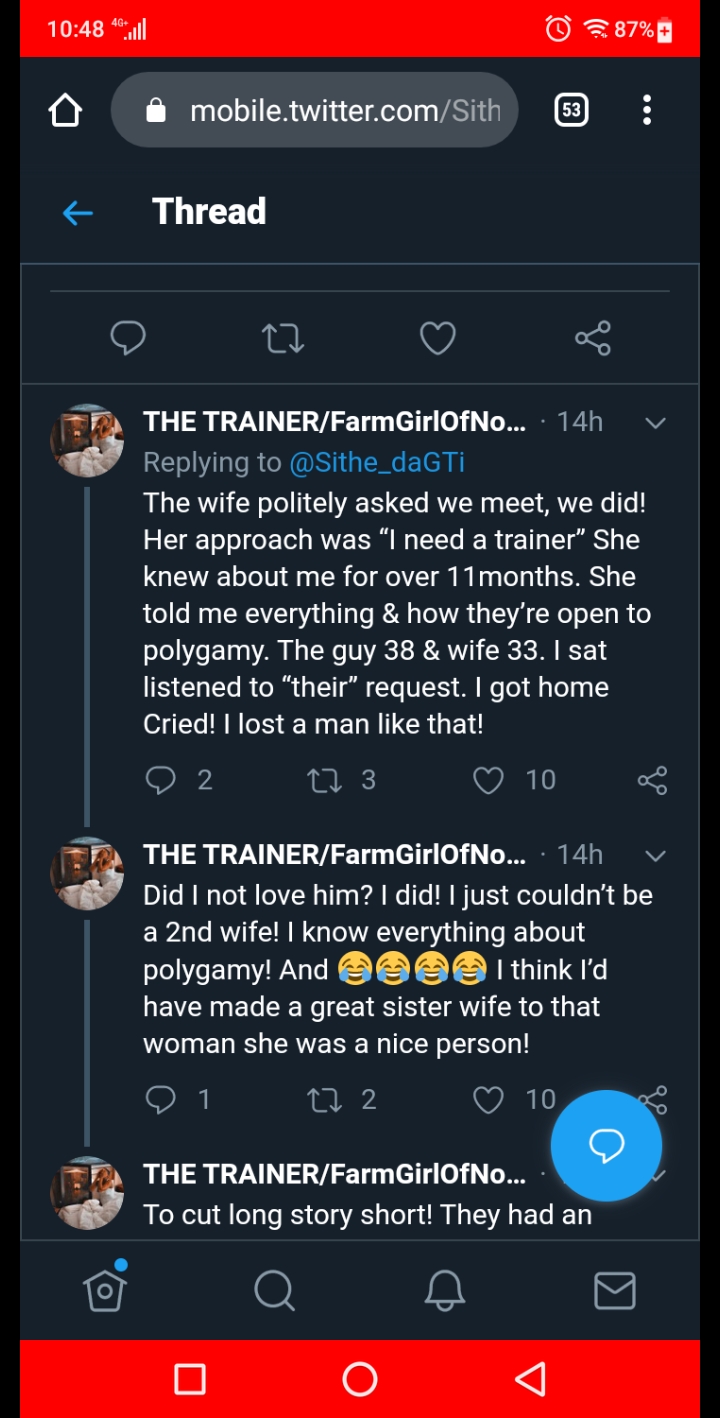Open the browser three-dot overflow menu
This screenshot has width=720, height=1418.
tap(647, 110)
